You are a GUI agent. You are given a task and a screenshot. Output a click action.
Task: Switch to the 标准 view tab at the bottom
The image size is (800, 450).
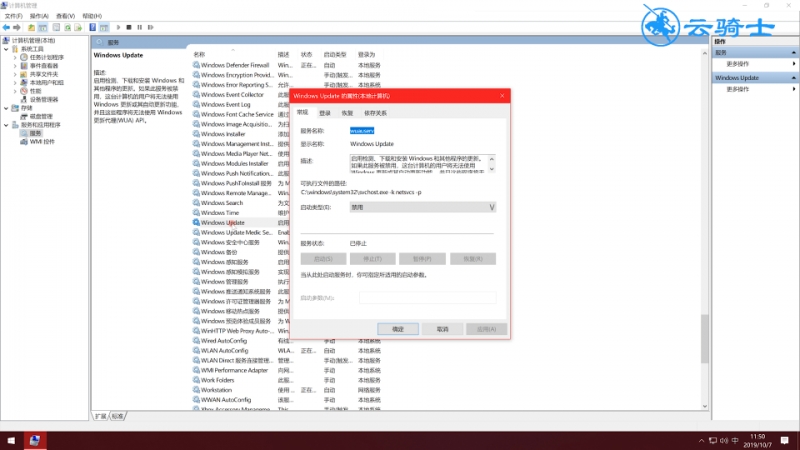click(x=118, y=417)
